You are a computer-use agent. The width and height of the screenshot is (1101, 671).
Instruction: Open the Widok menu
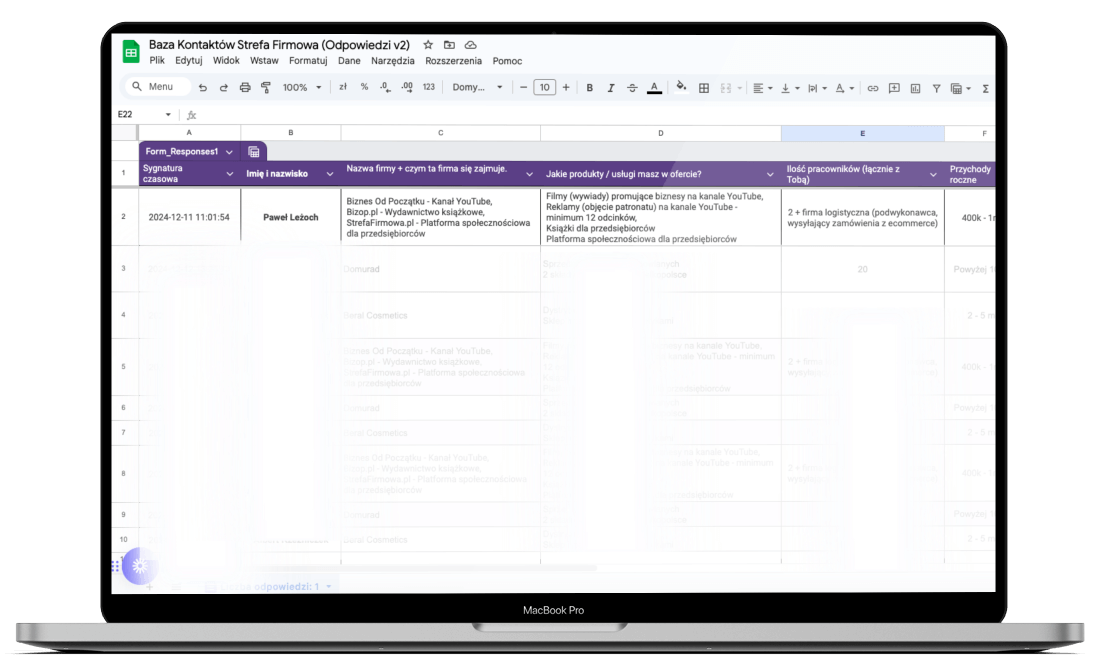tap(226, 60)
